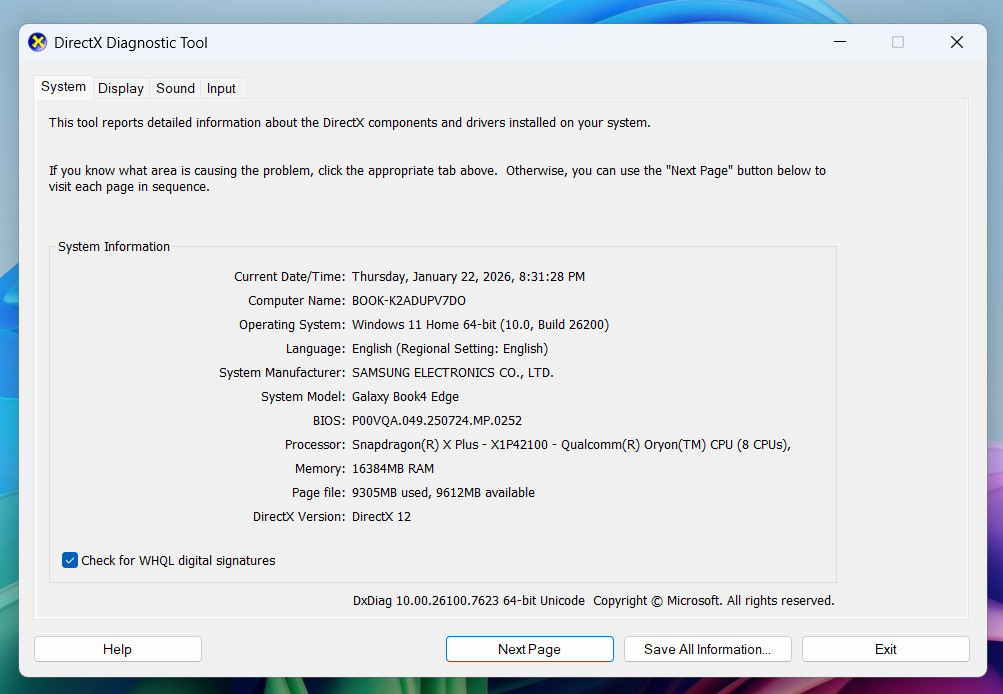
Task: Click the SAMSUNG ELECTRONICS CO., LTD. value
Action: 453,373
